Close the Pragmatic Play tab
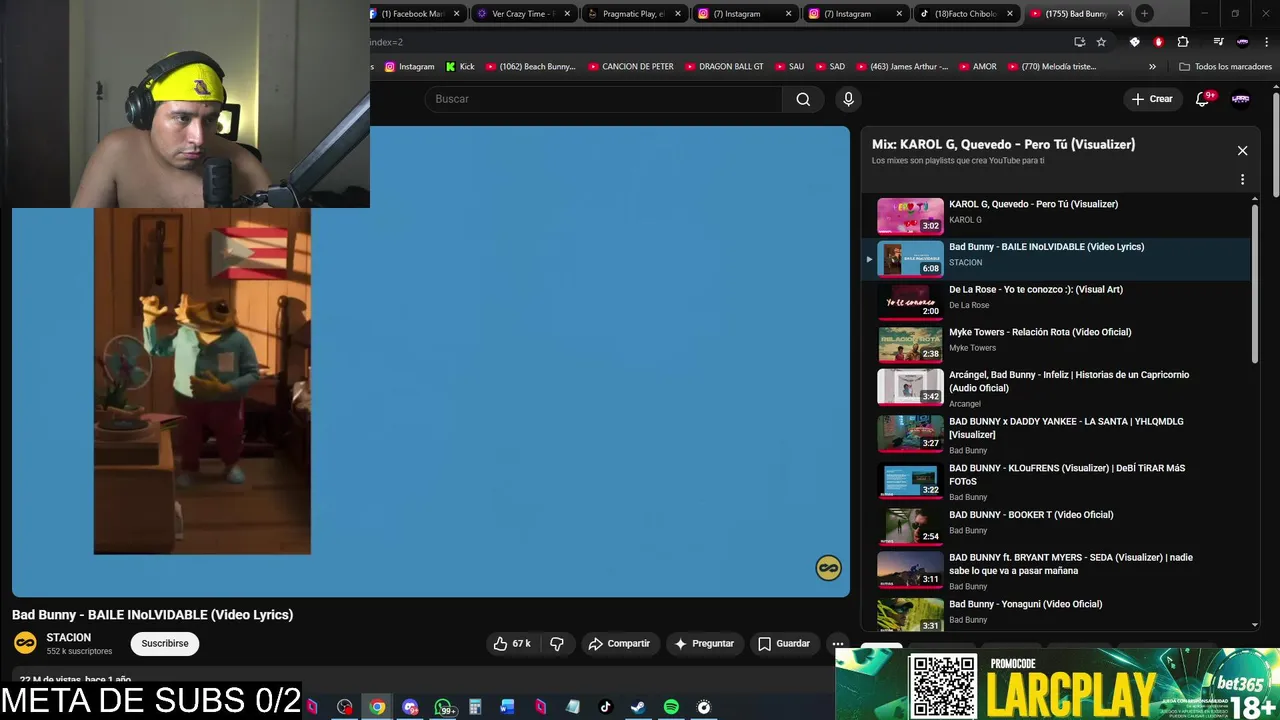The height and width of the screenshot is (720, 1280). pos(678,14)
